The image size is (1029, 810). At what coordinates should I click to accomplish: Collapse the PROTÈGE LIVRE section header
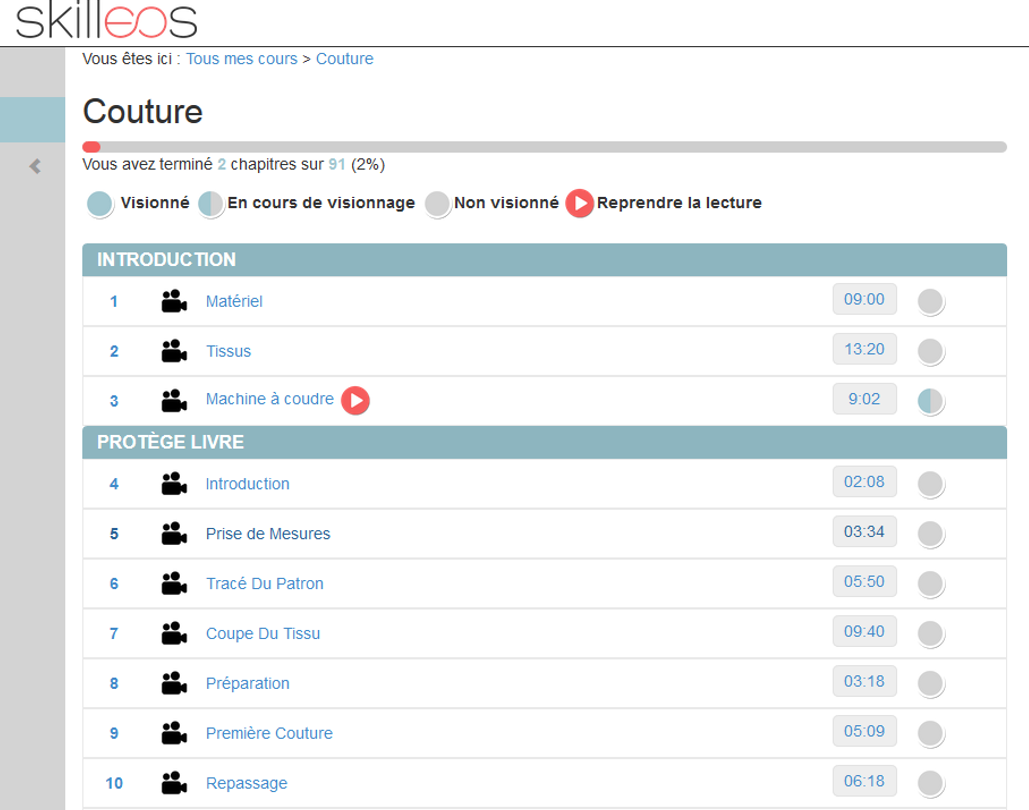[545, 442]
